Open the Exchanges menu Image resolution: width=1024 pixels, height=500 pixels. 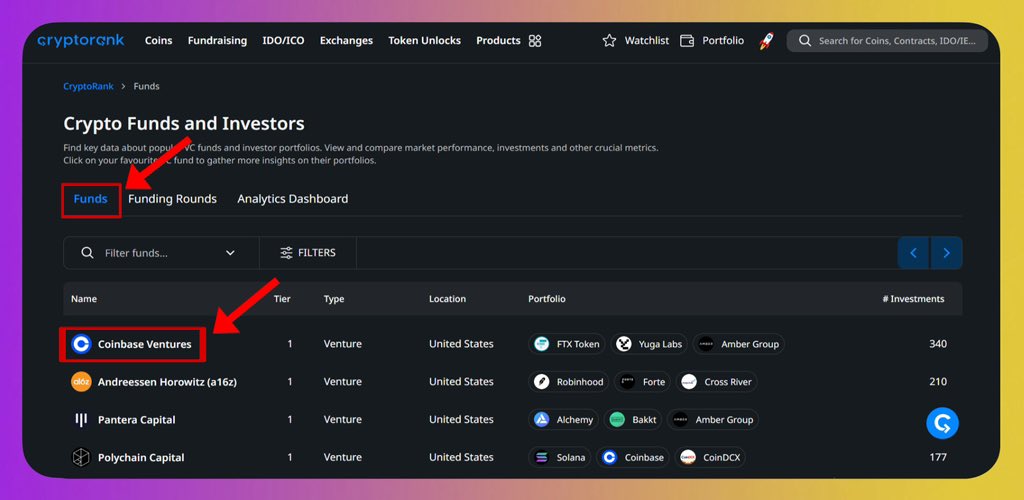click(346, 40)
